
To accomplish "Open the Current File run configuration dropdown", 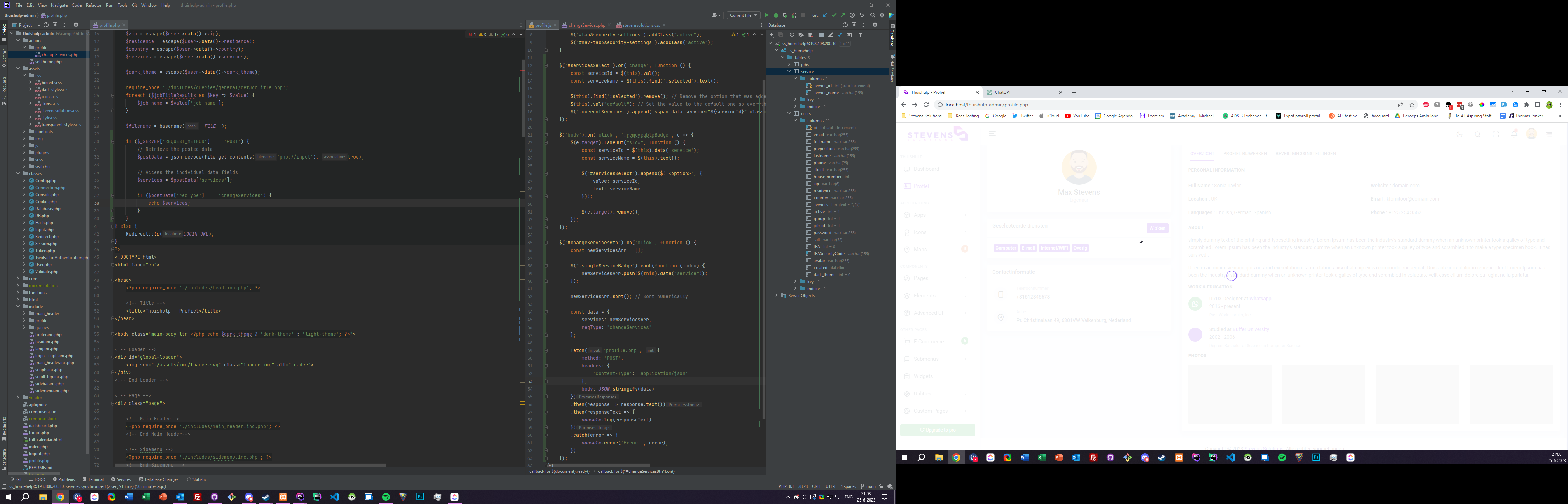I will 744,15.
